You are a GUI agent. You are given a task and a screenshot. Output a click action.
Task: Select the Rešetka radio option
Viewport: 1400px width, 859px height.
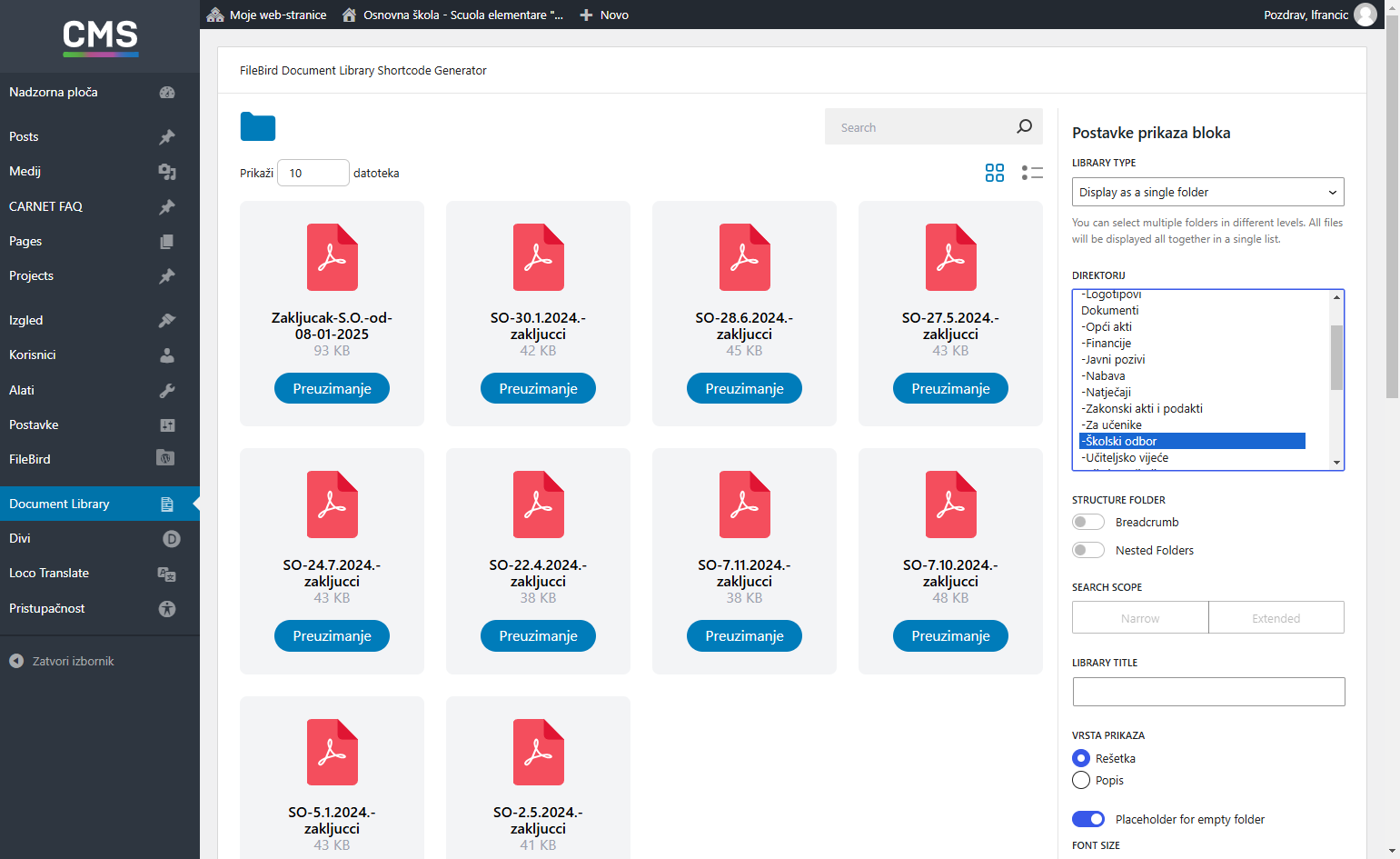coord(1081,758)
